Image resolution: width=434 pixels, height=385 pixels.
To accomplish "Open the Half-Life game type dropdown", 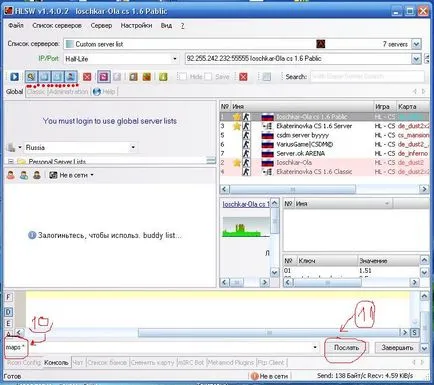I will click(175, 59).
